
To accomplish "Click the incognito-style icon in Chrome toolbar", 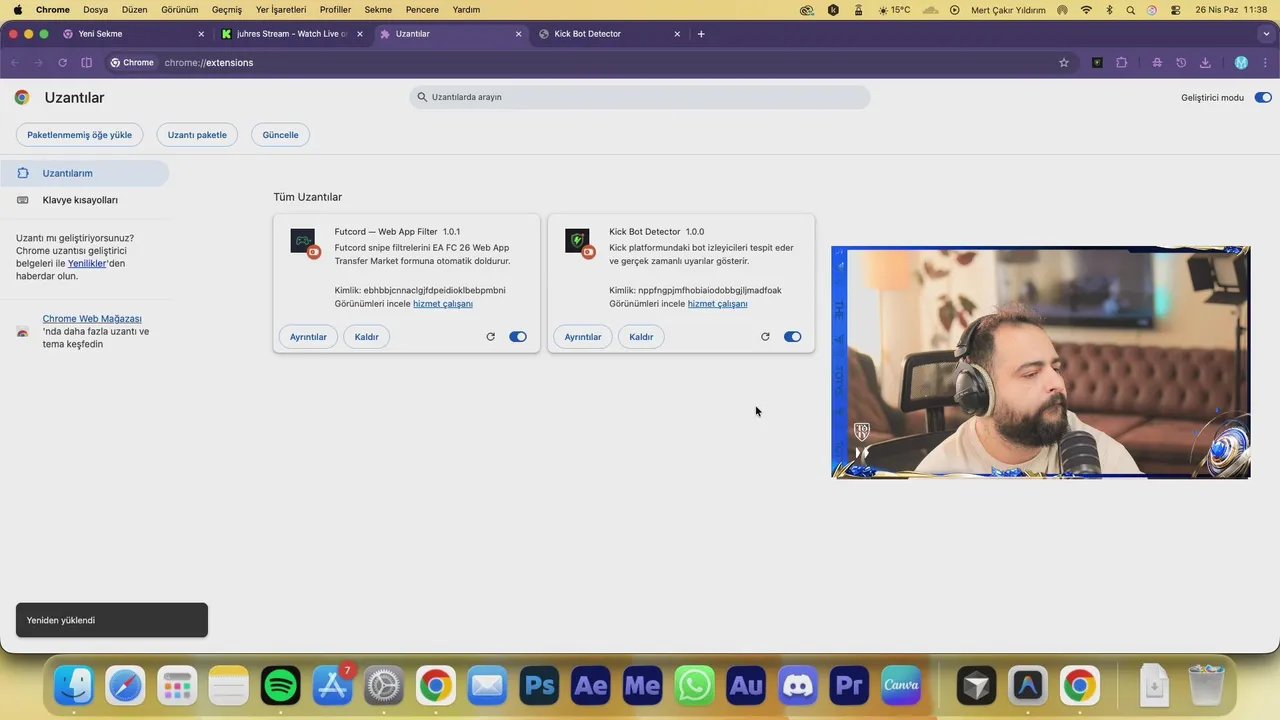I will (1157, 62).
